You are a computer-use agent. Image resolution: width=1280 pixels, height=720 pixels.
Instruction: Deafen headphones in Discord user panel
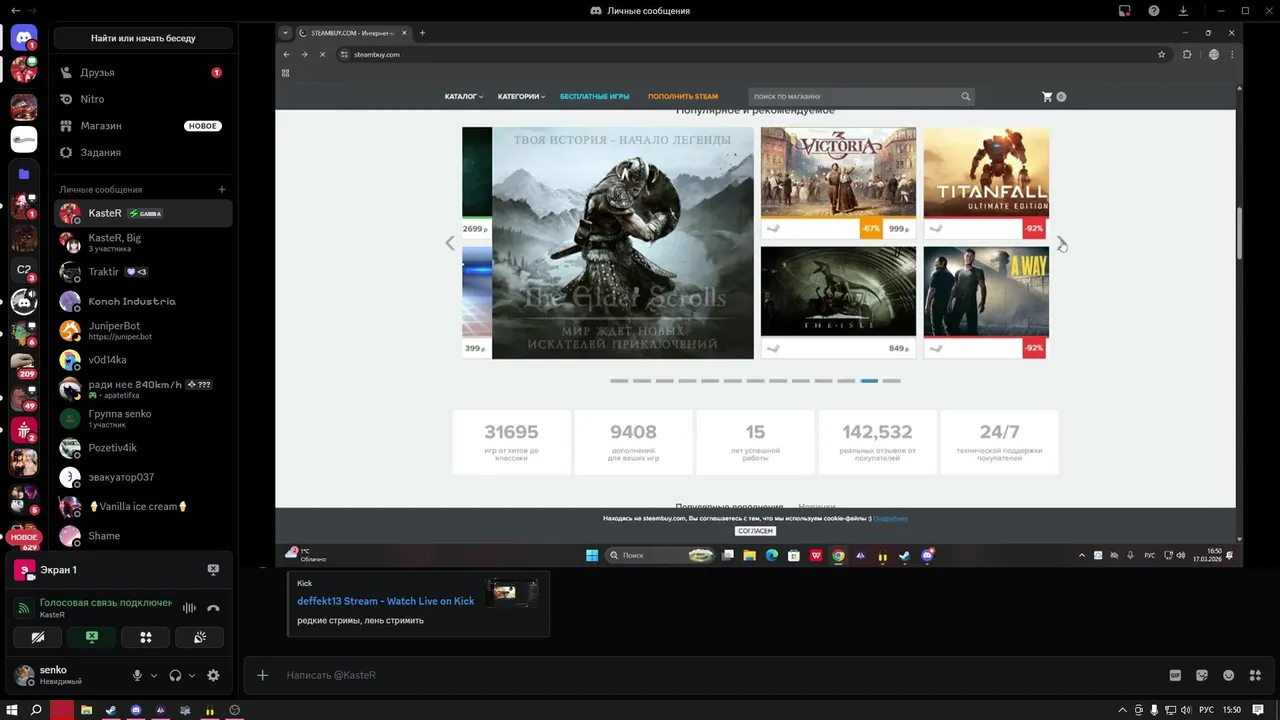coord(175,675)
